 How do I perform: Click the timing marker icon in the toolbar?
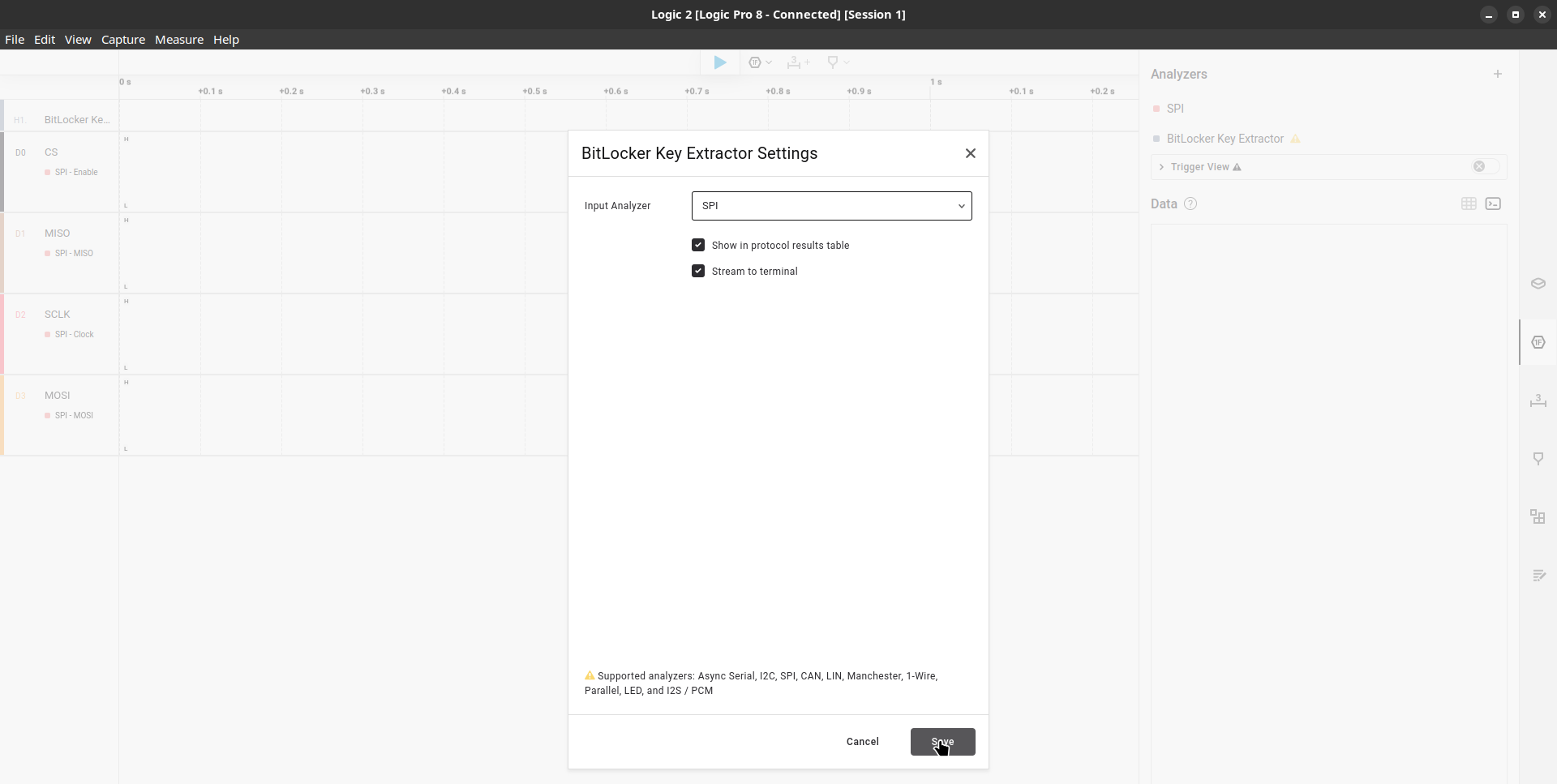point(832,62)
